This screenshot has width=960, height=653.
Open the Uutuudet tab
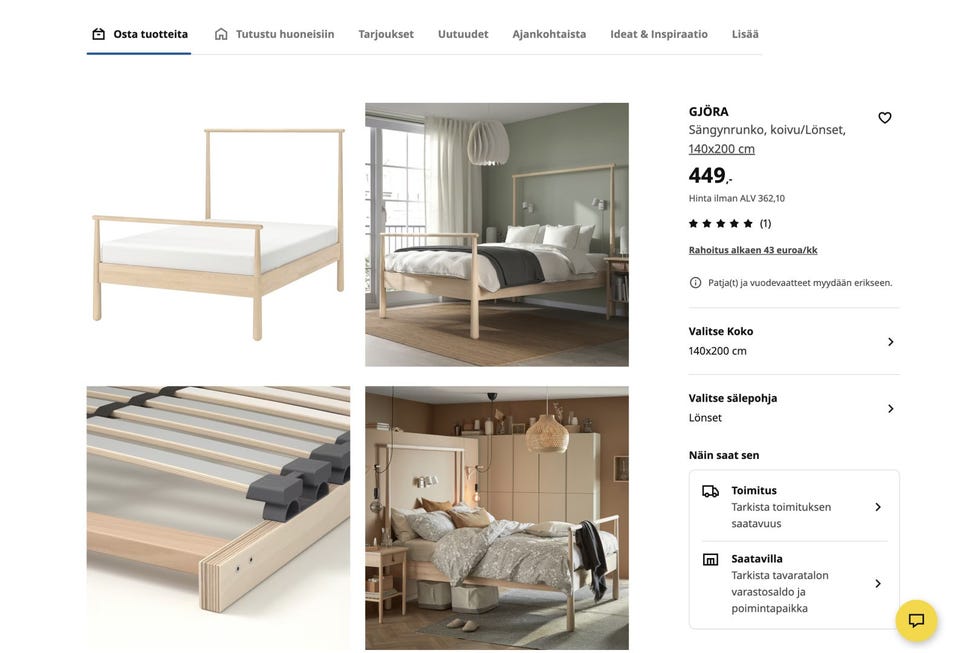[463, 34]
